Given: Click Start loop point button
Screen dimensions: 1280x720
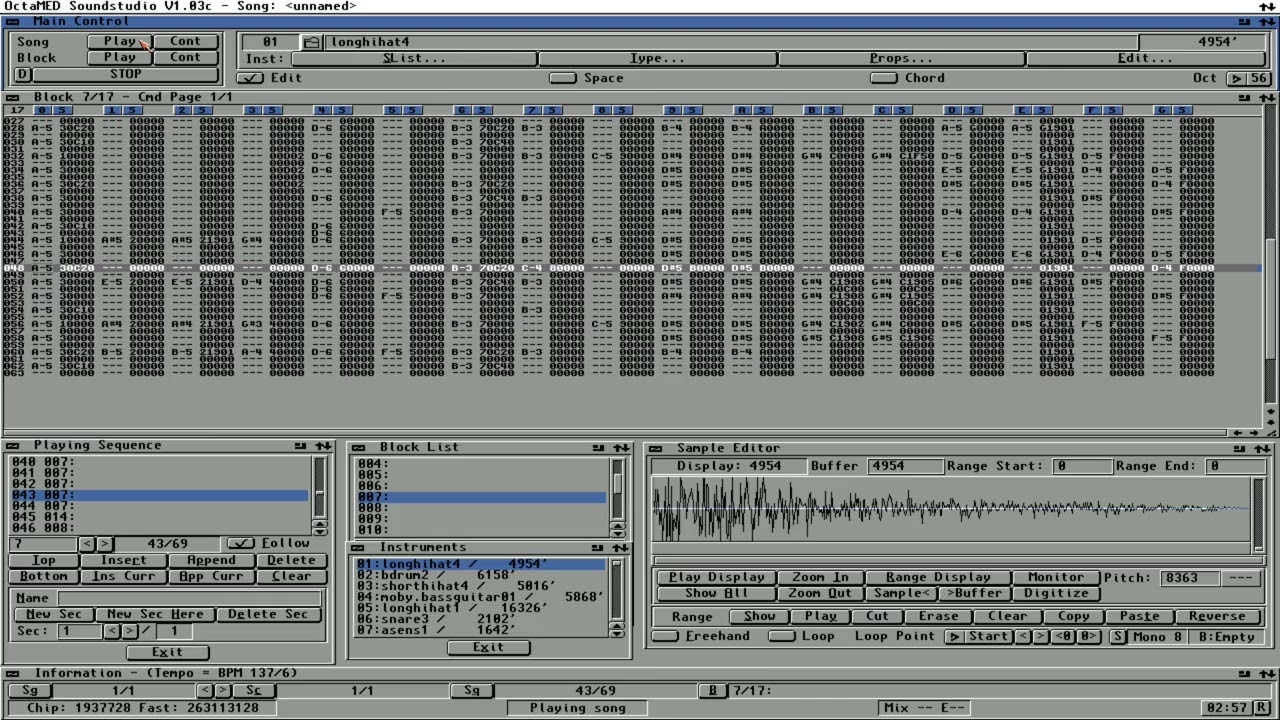Looking at the screenshot, I should click(x=988, y=637).
